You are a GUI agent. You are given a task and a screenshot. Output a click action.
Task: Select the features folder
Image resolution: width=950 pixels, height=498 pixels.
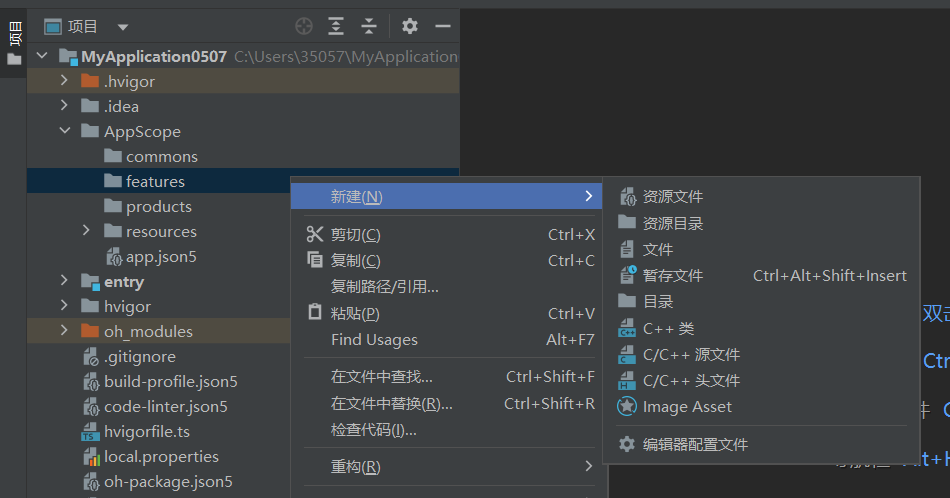[159, 181]
